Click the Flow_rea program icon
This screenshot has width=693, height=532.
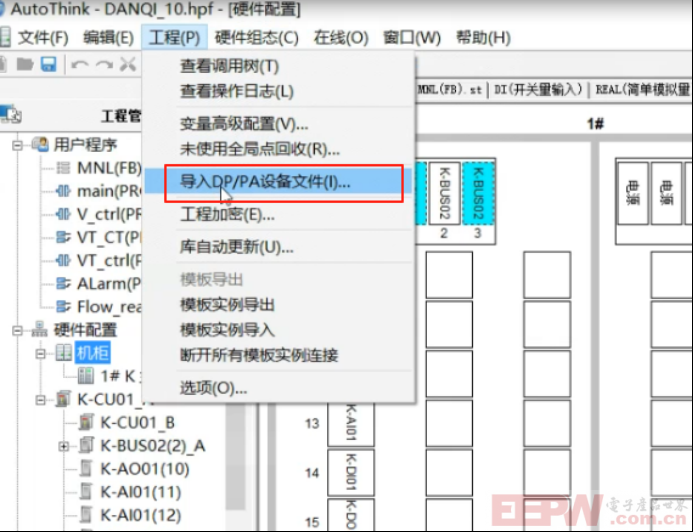[63, 306]
